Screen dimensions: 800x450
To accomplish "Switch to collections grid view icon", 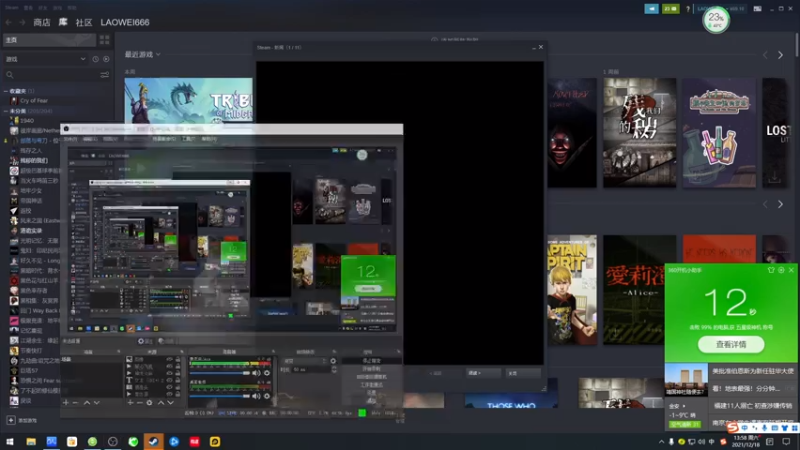I will pyautogui.click(x=105, y=40).
